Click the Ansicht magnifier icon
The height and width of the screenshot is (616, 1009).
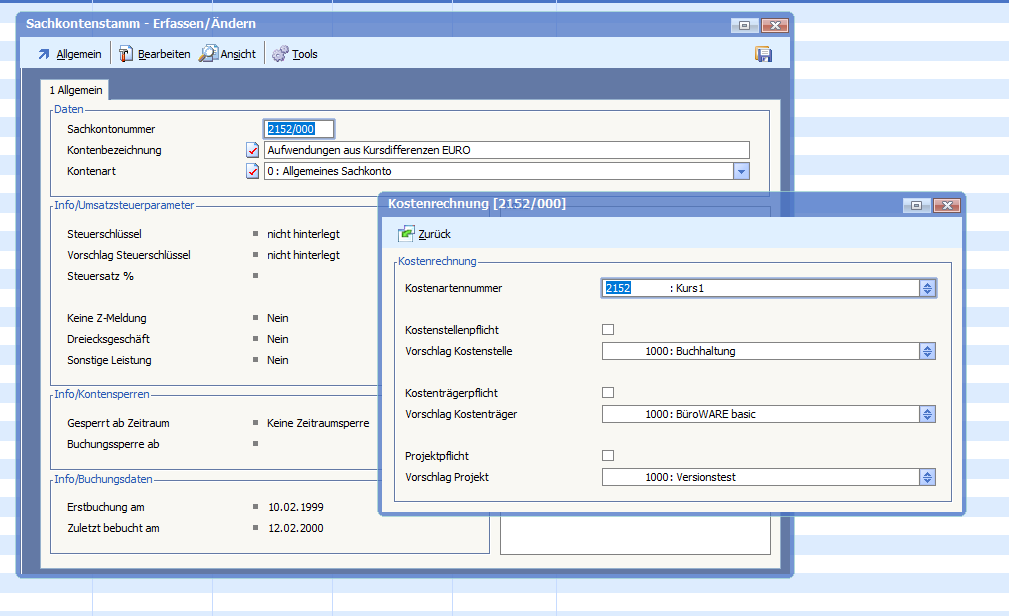point(208,54)
